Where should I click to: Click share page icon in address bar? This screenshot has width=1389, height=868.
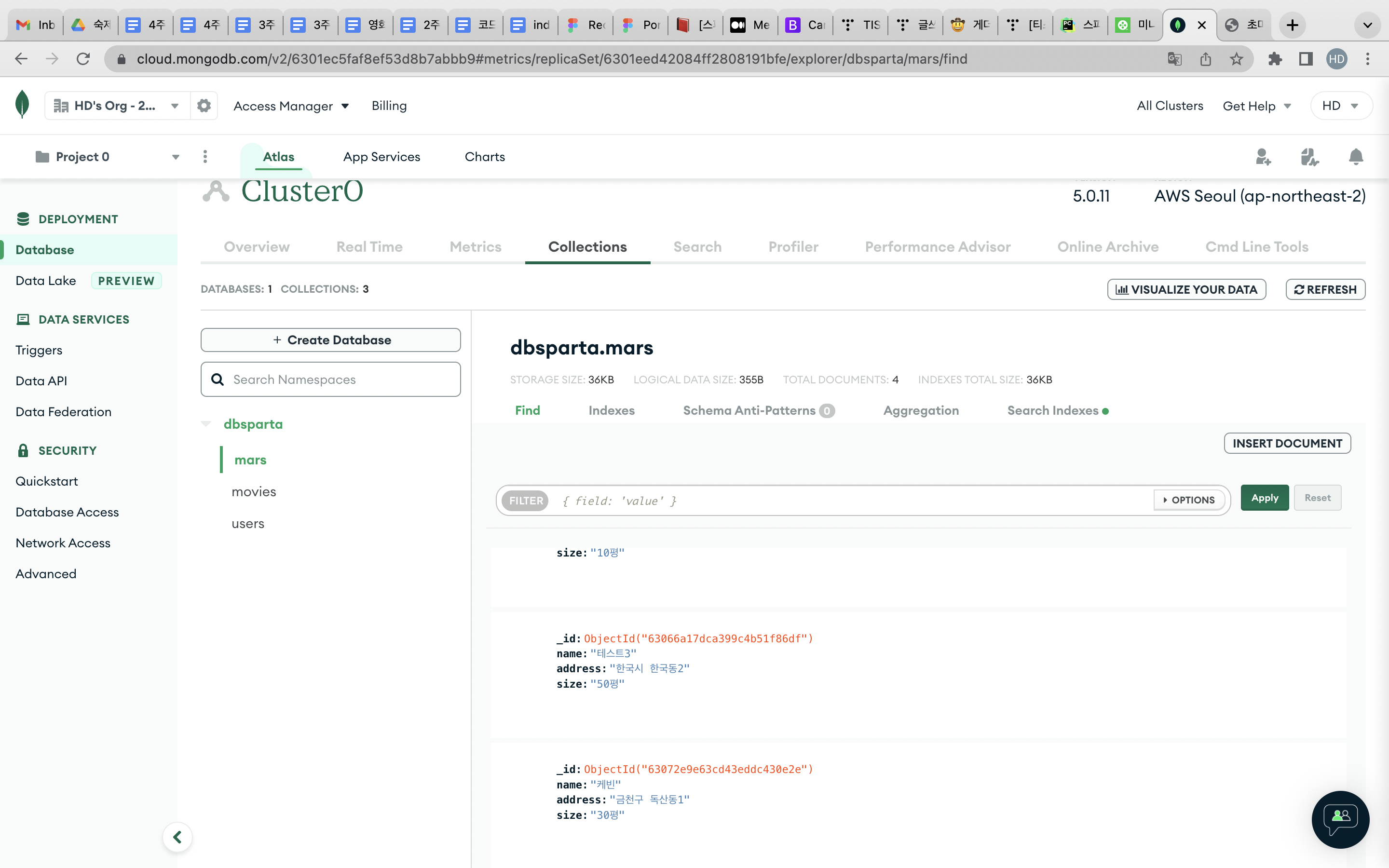pyautogui.click(x=1205, y=58)
